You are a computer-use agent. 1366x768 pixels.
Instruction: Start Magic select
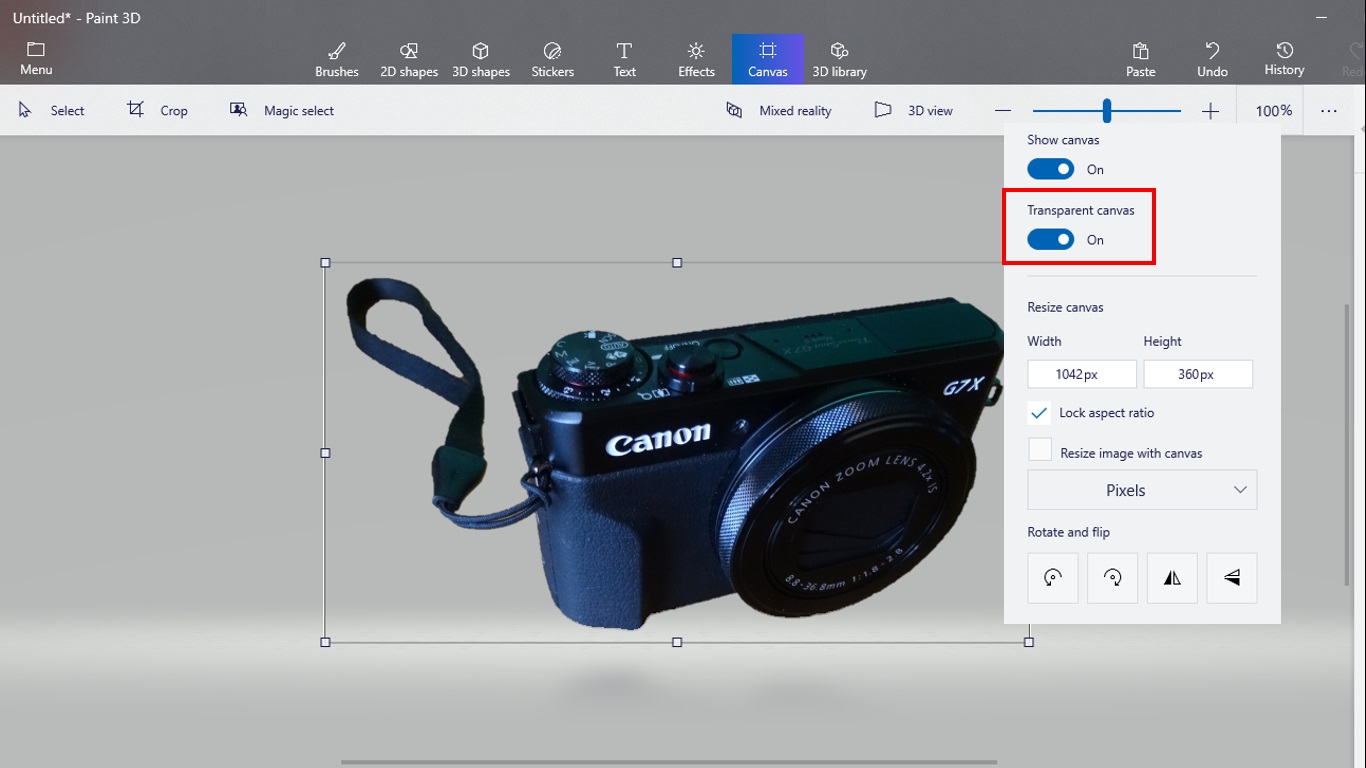click(x=282, y=110)
